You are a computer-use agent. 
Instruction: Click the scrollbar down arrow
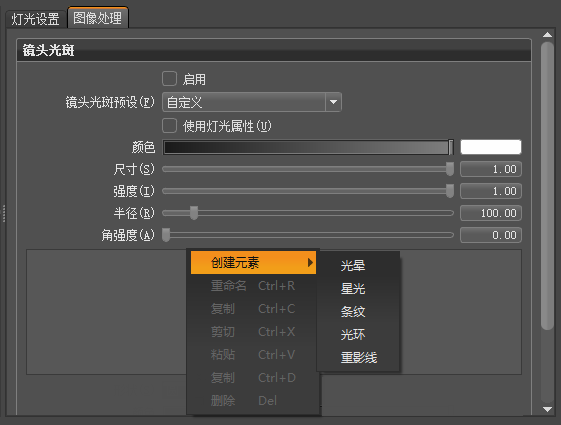tap(547, 409)
